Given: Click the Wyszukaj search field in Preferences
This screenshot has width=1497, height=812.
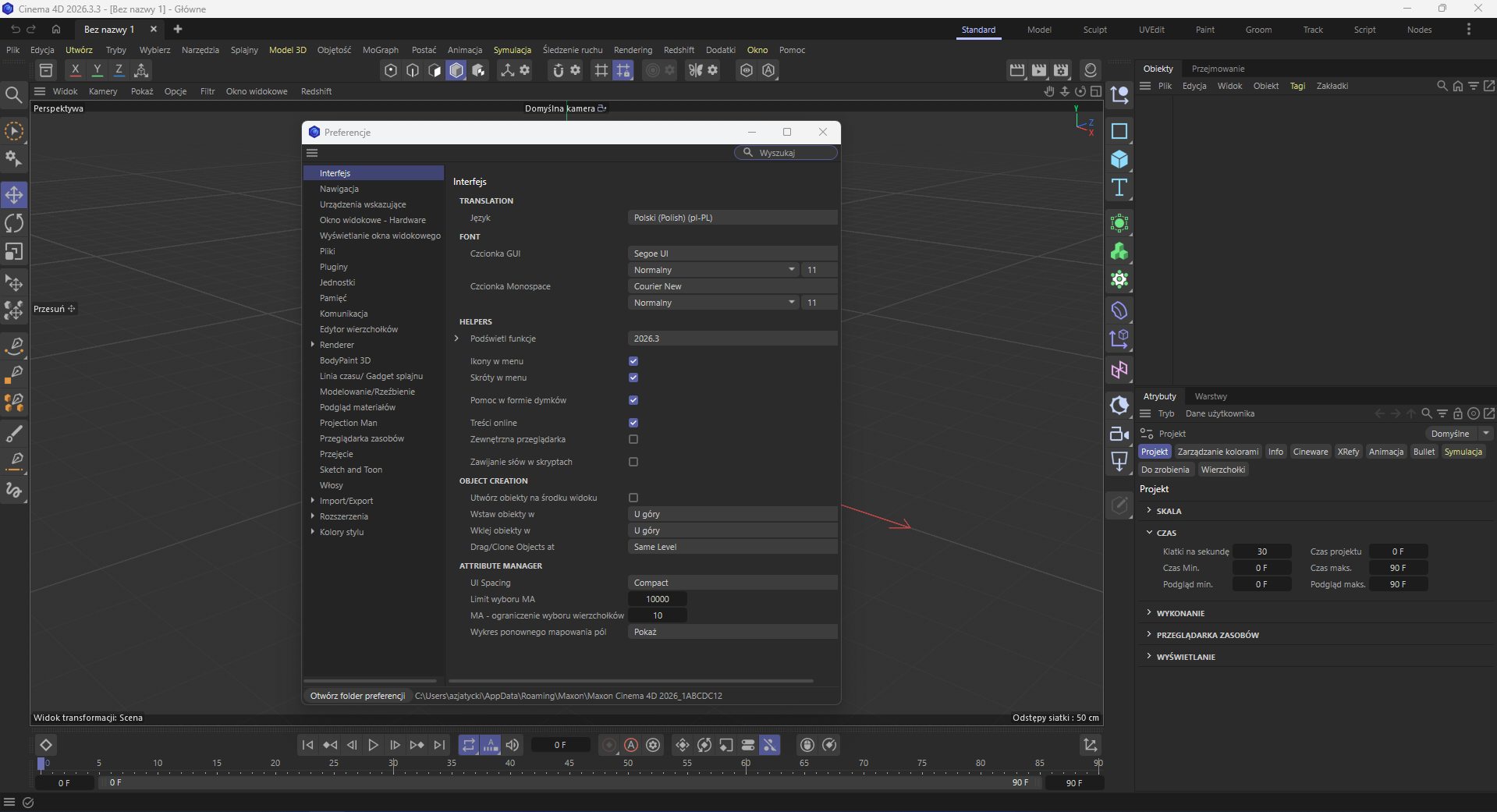Looking at the screenshot, I should (x=786, y=153).
